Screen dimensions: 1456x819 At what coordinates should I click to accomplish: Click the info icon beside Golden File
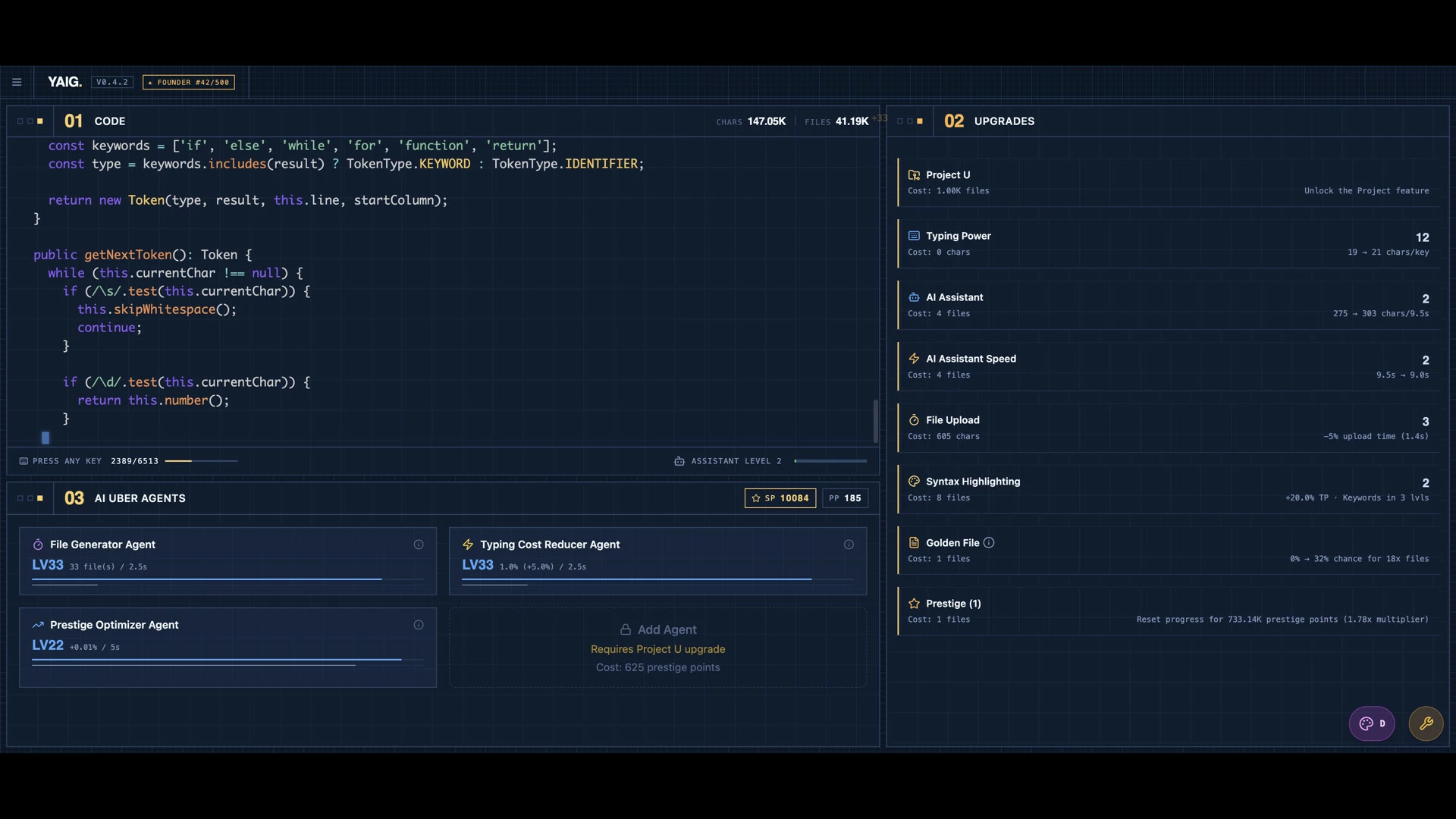pos(989,543)
